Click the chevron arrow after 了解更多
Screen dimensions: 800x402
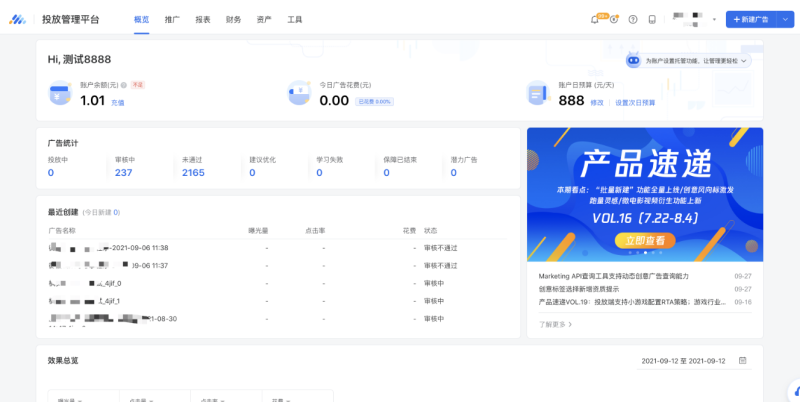tap(570, 324)
